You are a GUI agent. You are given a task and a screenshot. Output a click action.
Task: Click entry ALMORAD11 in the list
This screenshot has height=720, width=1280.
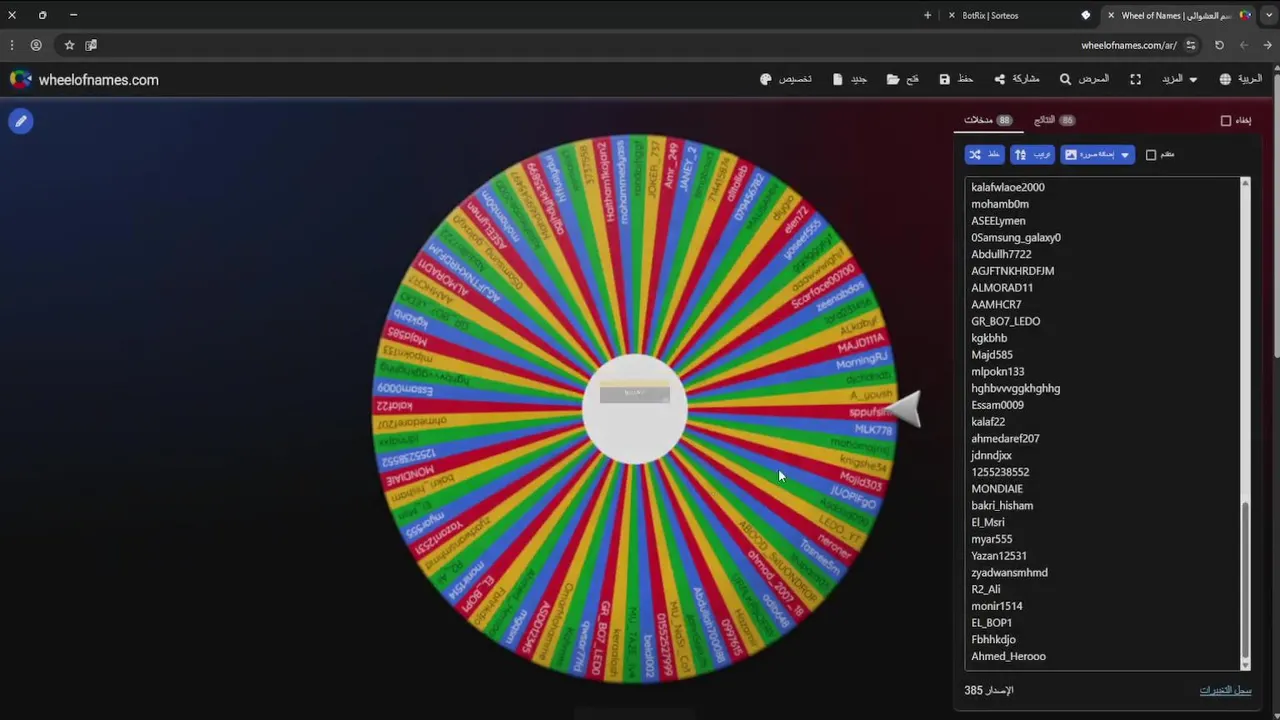(1002, 288)
